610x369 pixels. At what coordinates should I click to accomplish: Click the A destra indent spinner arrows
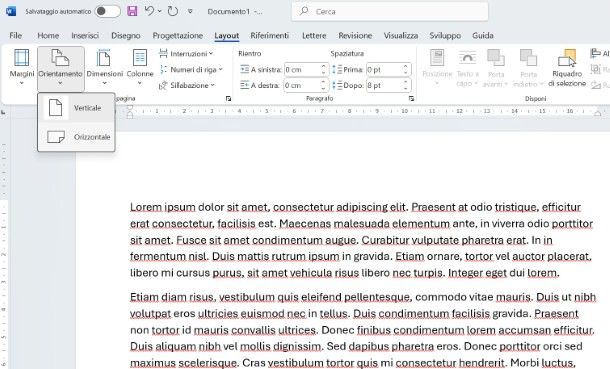[324, 85]
